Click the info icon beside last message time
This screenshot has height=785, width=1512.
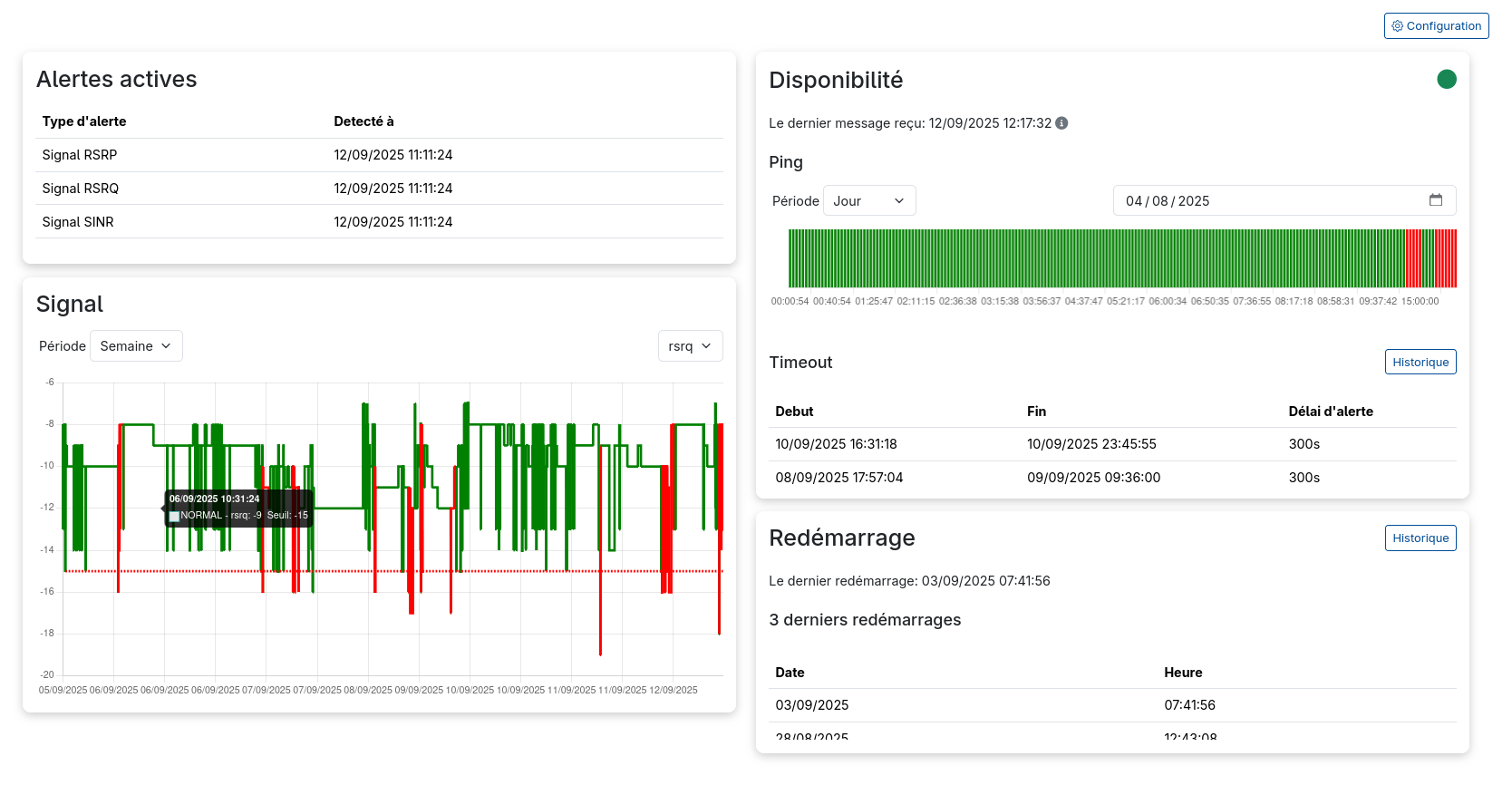click(1061, 123)
